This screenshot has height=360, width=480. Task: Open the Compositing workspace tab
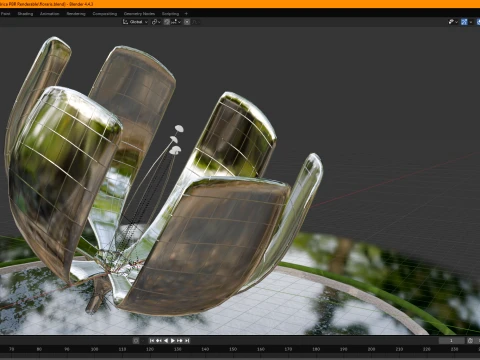[x=105, y=14]
